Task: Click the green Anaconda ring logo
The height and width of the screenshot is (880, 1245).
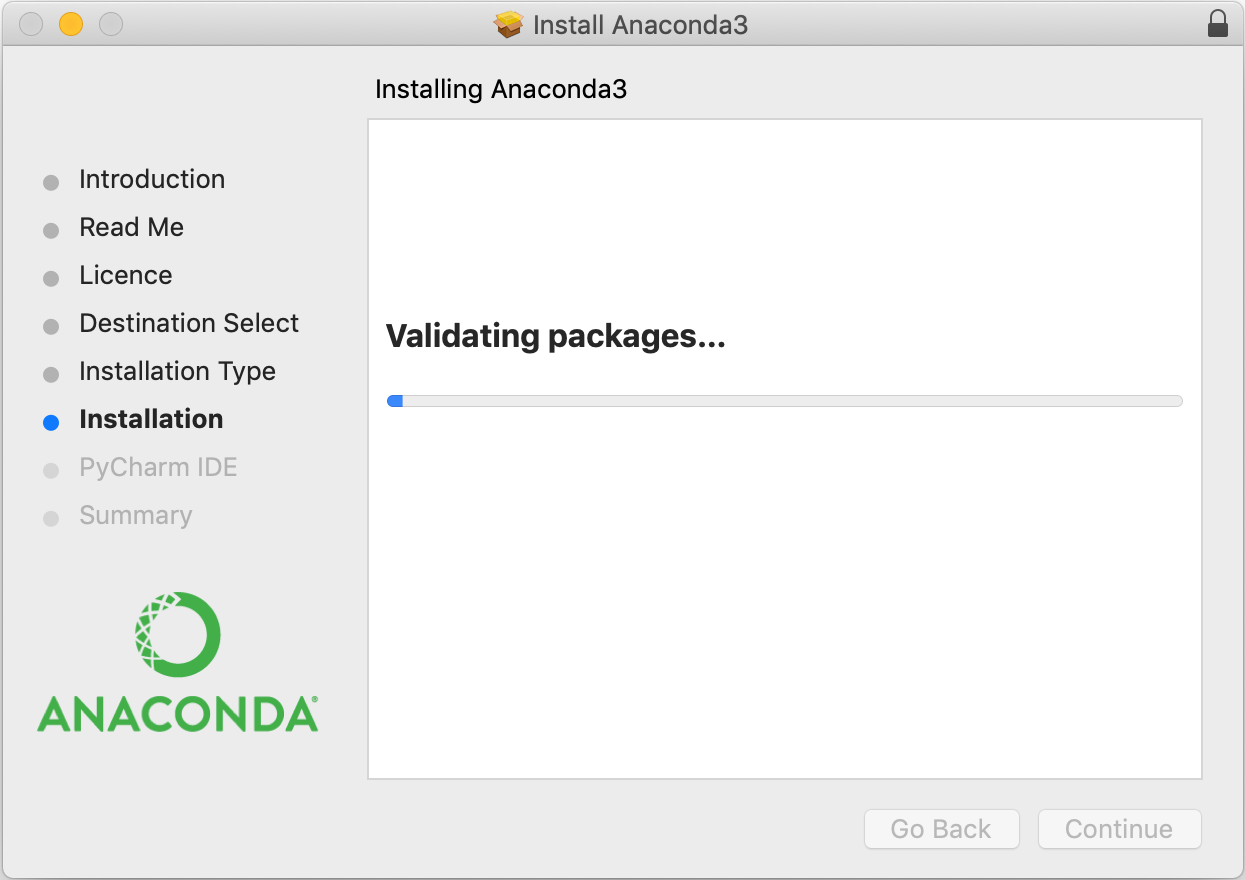Action: coord(178,634)
